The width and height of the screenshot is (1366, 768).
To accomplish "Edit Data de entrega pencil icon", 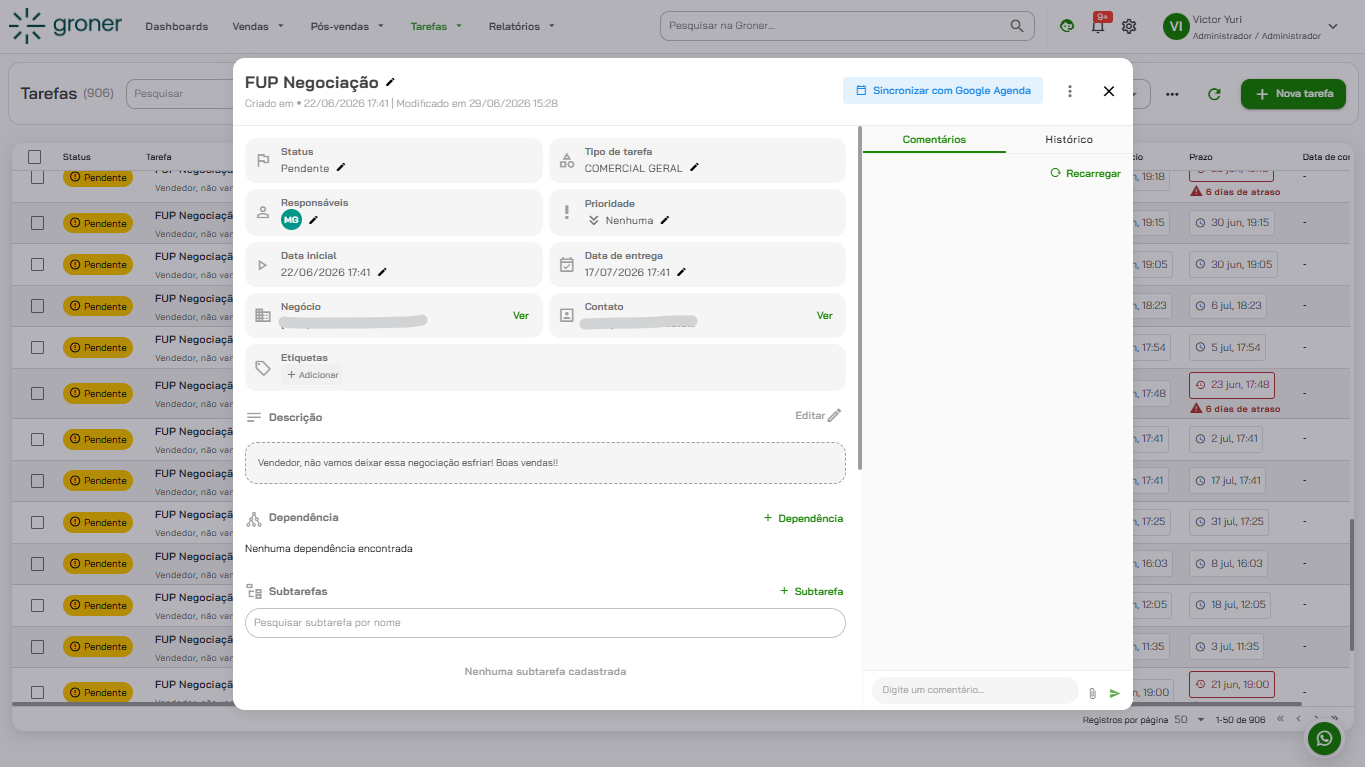I will (x=681, y=272).
